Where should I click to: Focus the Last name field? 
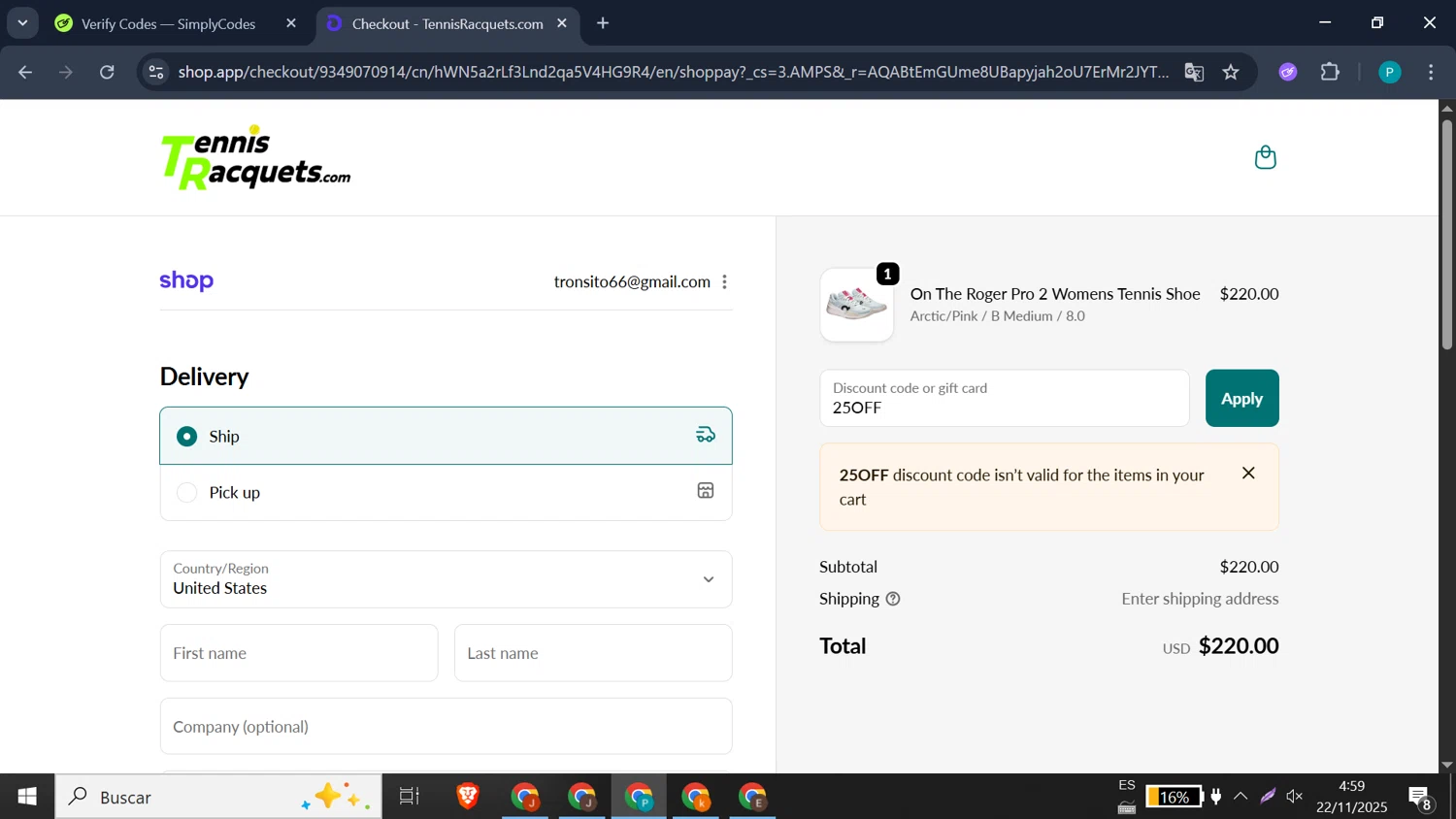[593, 653]
